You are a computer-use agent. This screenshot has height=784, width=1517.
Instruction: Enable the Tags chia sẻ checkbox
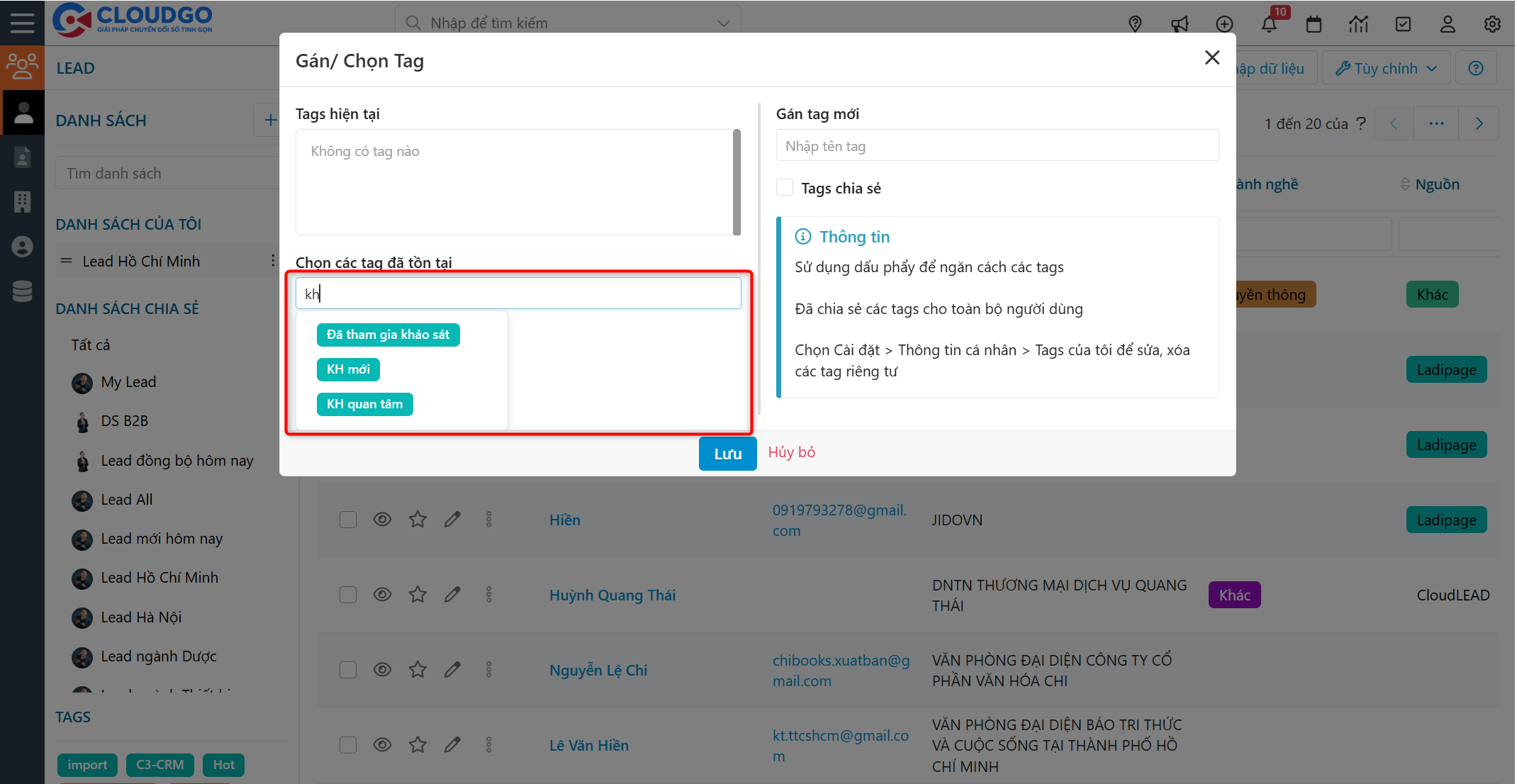point(785,188)
